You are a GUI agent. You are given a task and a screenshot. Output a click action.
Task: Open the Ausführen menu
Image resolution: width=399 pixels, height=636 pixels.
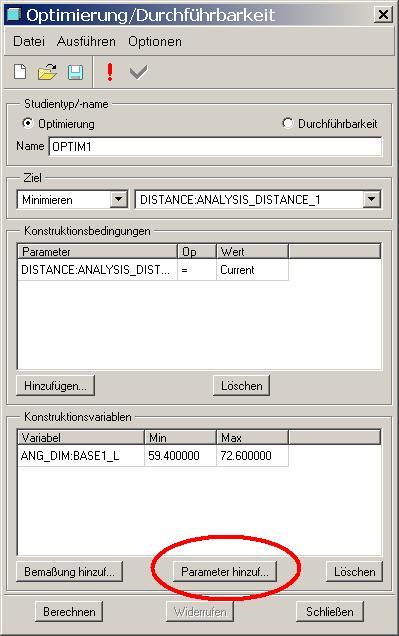pyautogui.click(x=86, y=41)
